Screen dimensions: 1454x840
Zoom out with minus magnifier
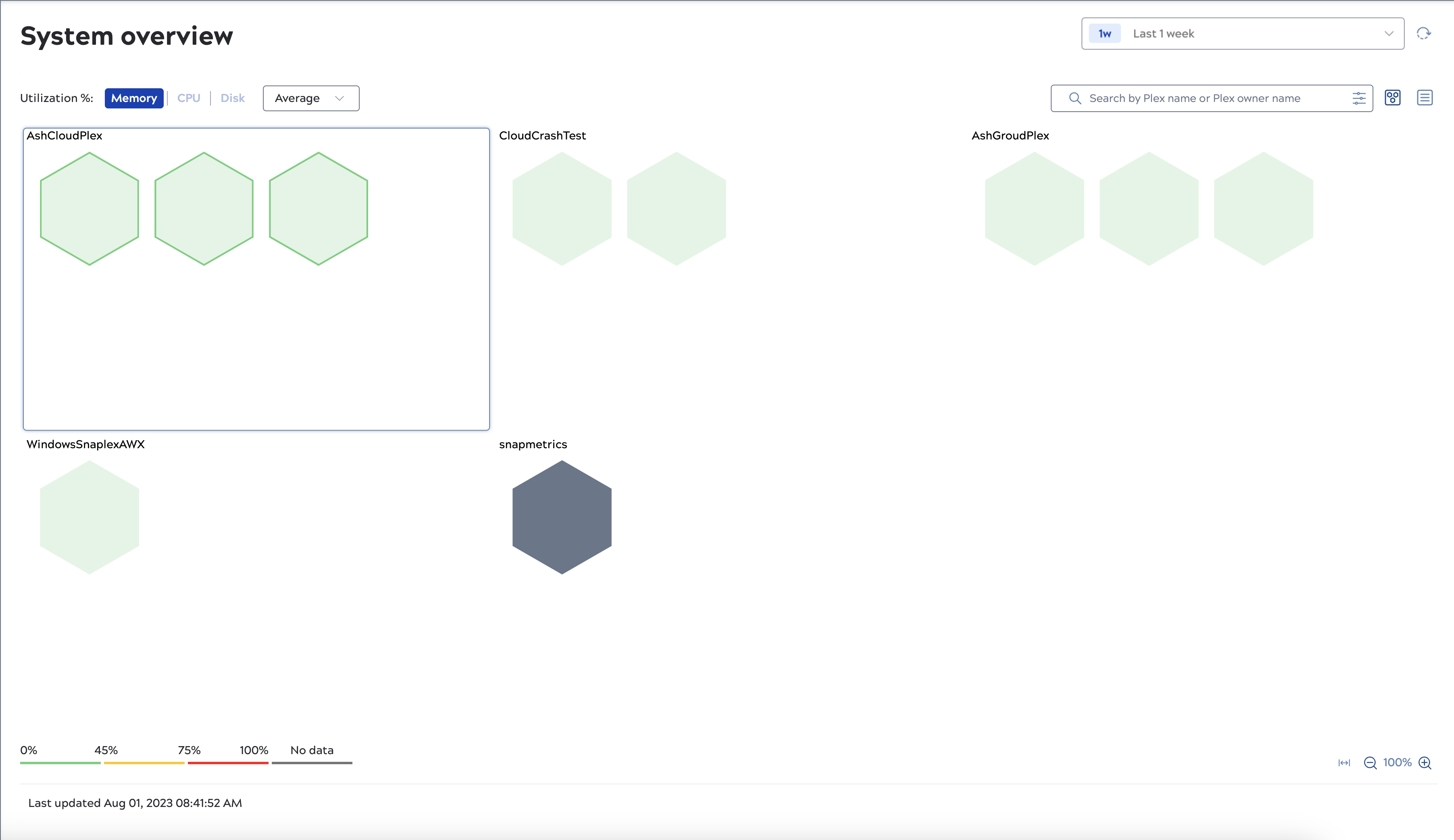(x=1371, y=763)
